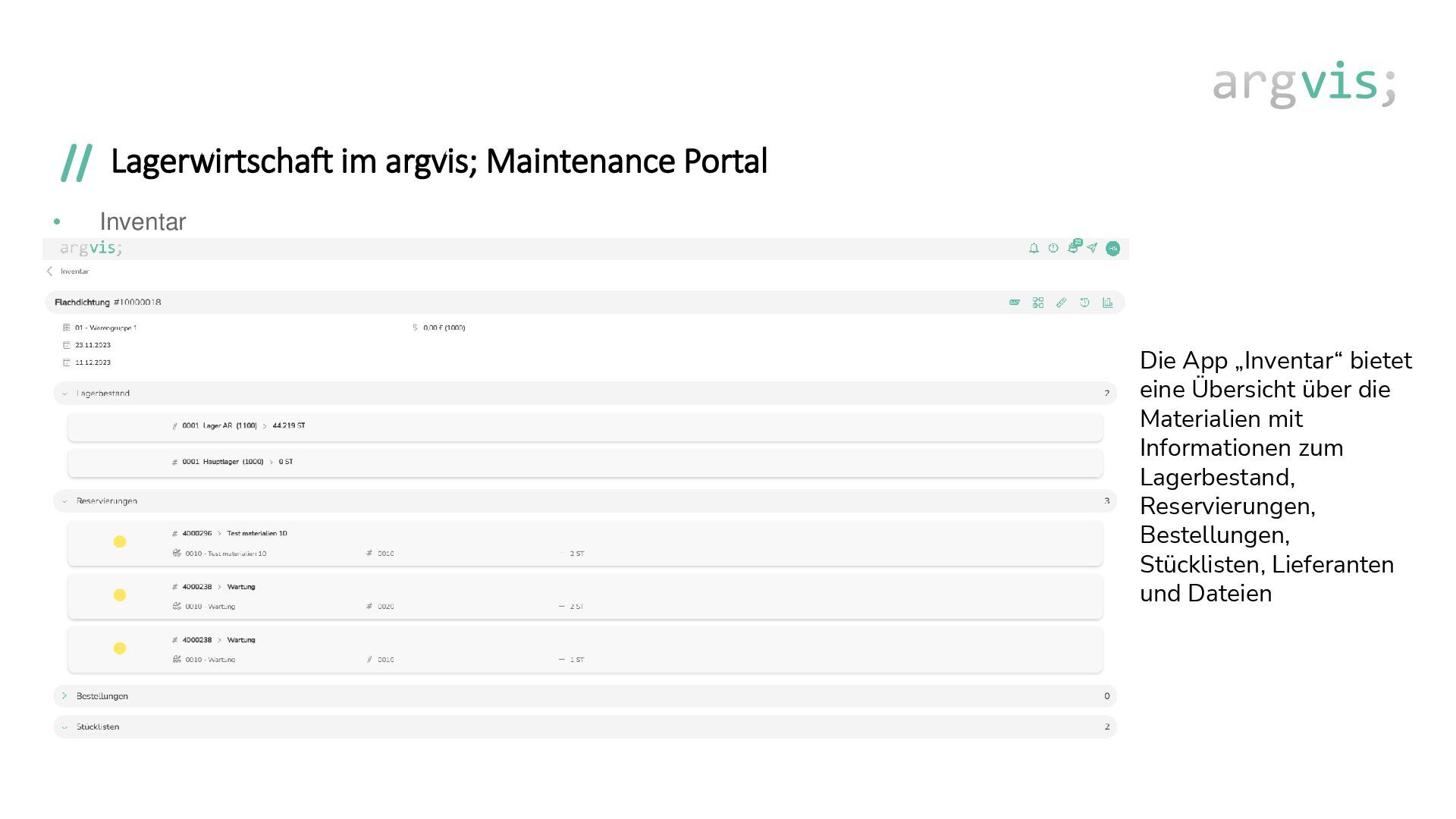Click the date 23.11.2023
Viewport: 1456px width, 819px height.
point(93,345)
